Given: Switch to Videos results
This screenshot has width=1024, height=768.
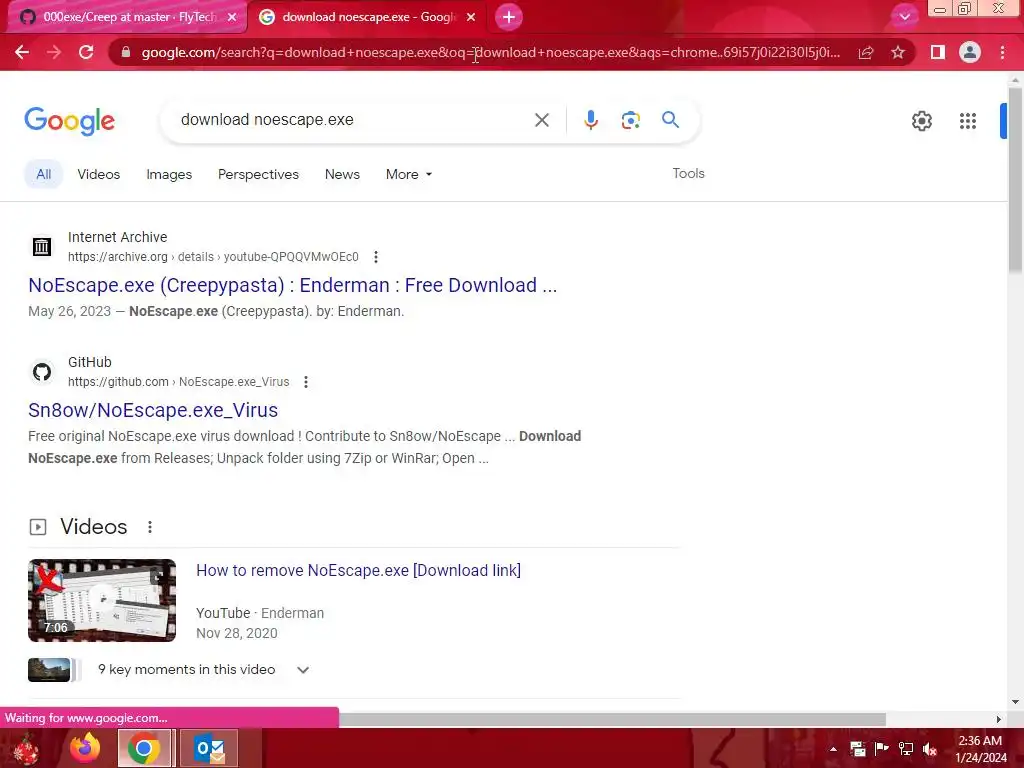Looking at the screenshot, I should click(x=99, y=174).
